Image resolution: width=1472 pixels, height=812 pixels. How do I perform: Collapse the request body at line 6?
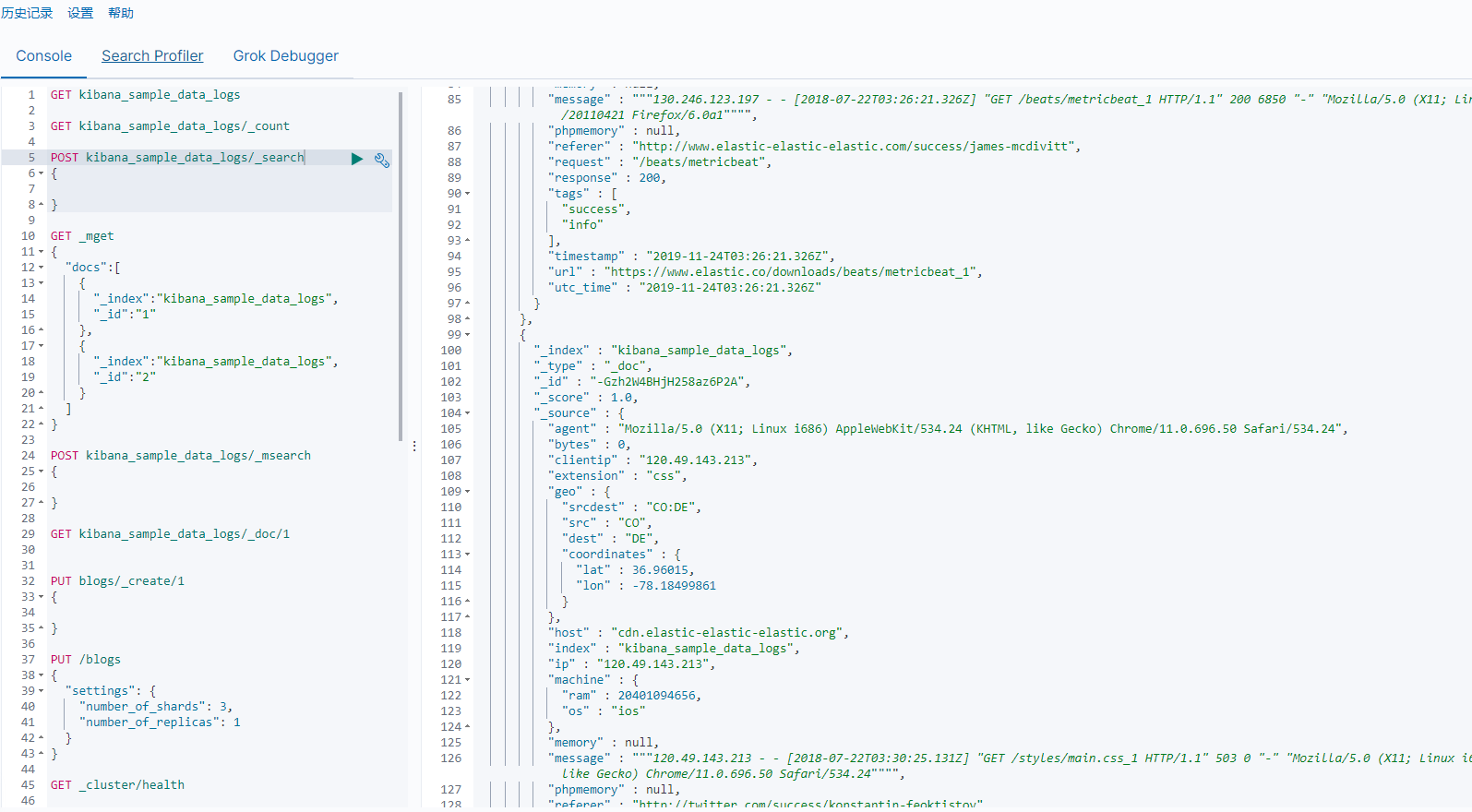pyautogui.click(x=42, y=173)
